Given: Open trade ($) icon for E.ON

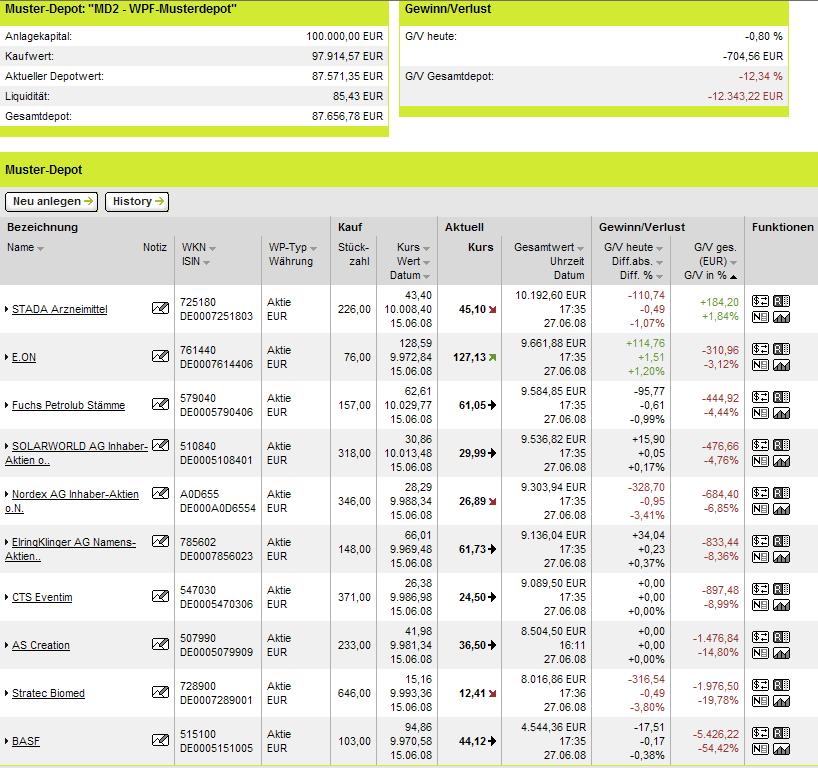Looking at the screenshot, I should (x=760, y=349).
